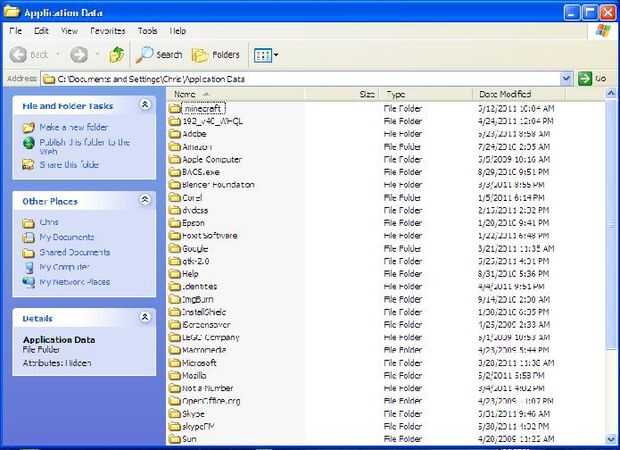Screen dimensions: 620x450
Task: Collapse the Details panel
Action: click(145, 317)
